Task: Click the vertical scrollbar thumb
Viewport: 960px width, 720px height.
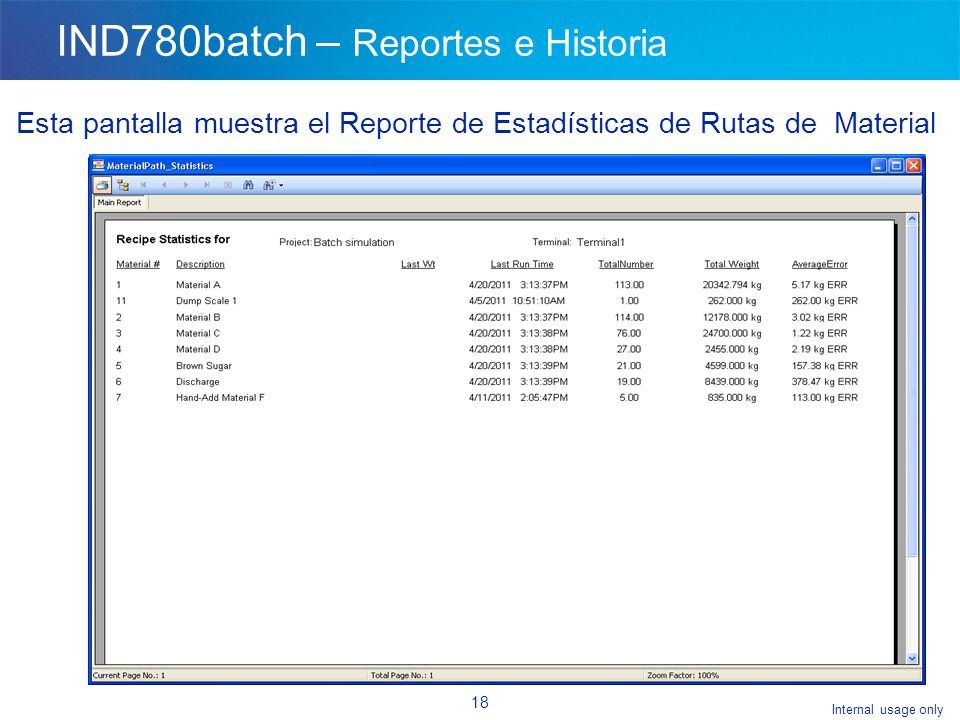Action: pyautogui.click(x=912, y=391)
